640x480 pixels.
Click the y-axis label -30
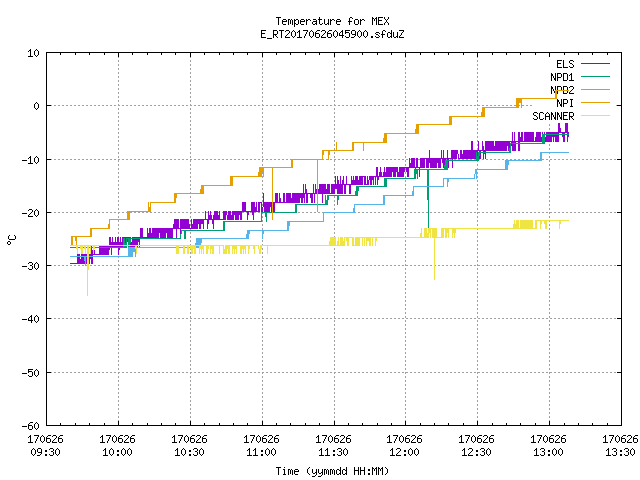pyautogui.click(x=31, y=266)
